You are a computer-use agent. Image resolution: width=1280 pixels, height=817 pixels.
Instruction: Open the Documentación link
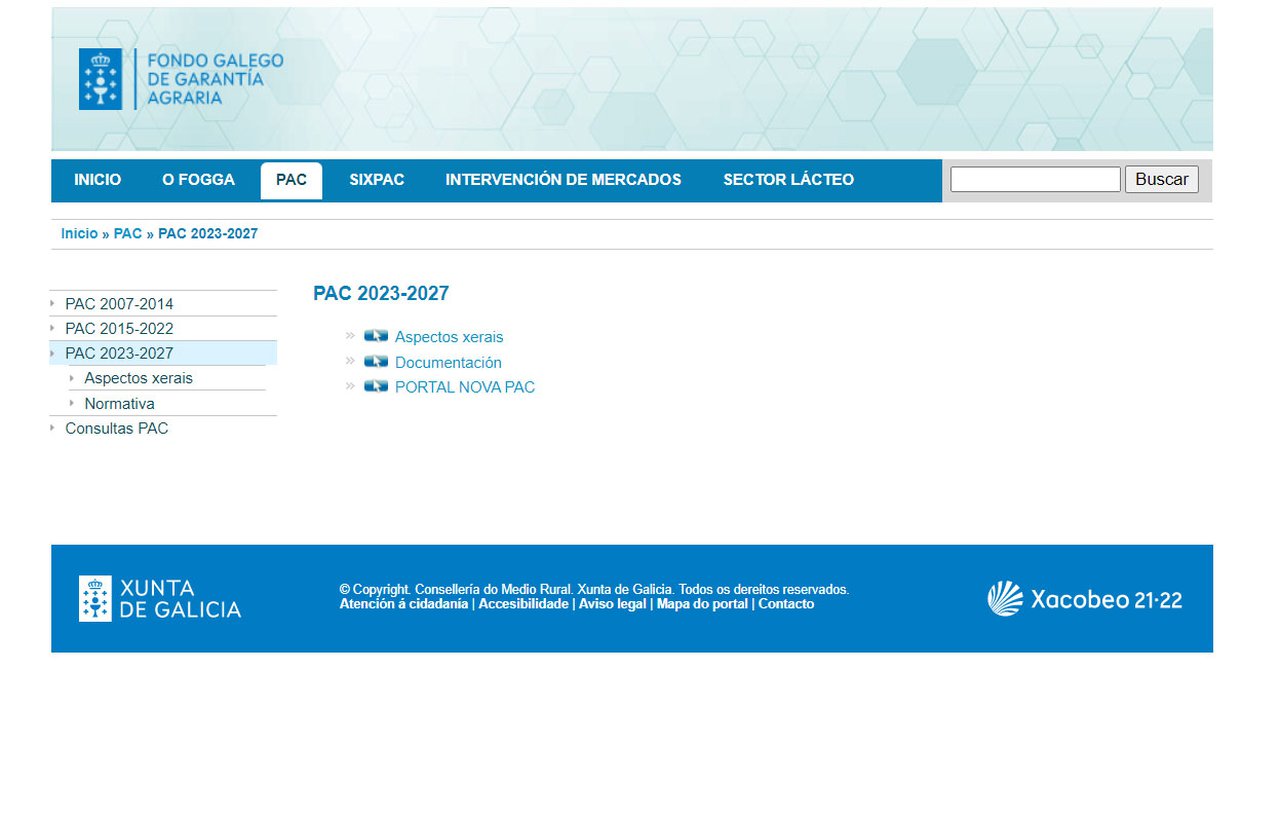tap(448, 363)
